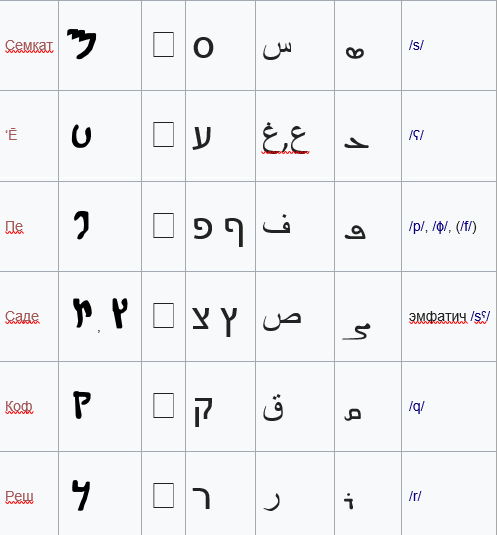Viewport: 500px width, 535px height.
Task: Click the Aramaic Pe glyph image
Action: pyautogui.click(x=82, y=225)
